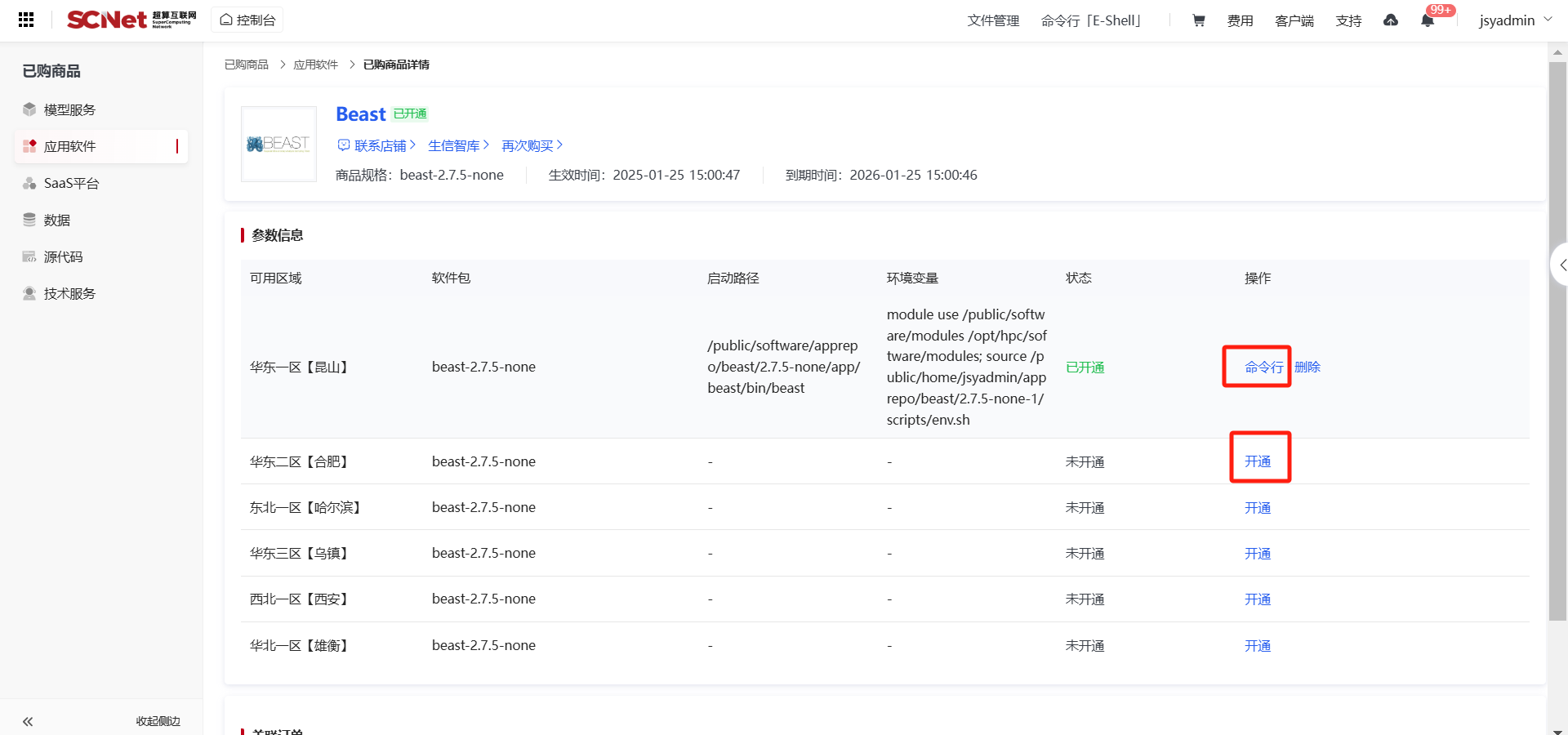1568x735 pixels.
Task: Open 文件管理 in top navigation
Action: pyautogui.click(x=993, y=20)
